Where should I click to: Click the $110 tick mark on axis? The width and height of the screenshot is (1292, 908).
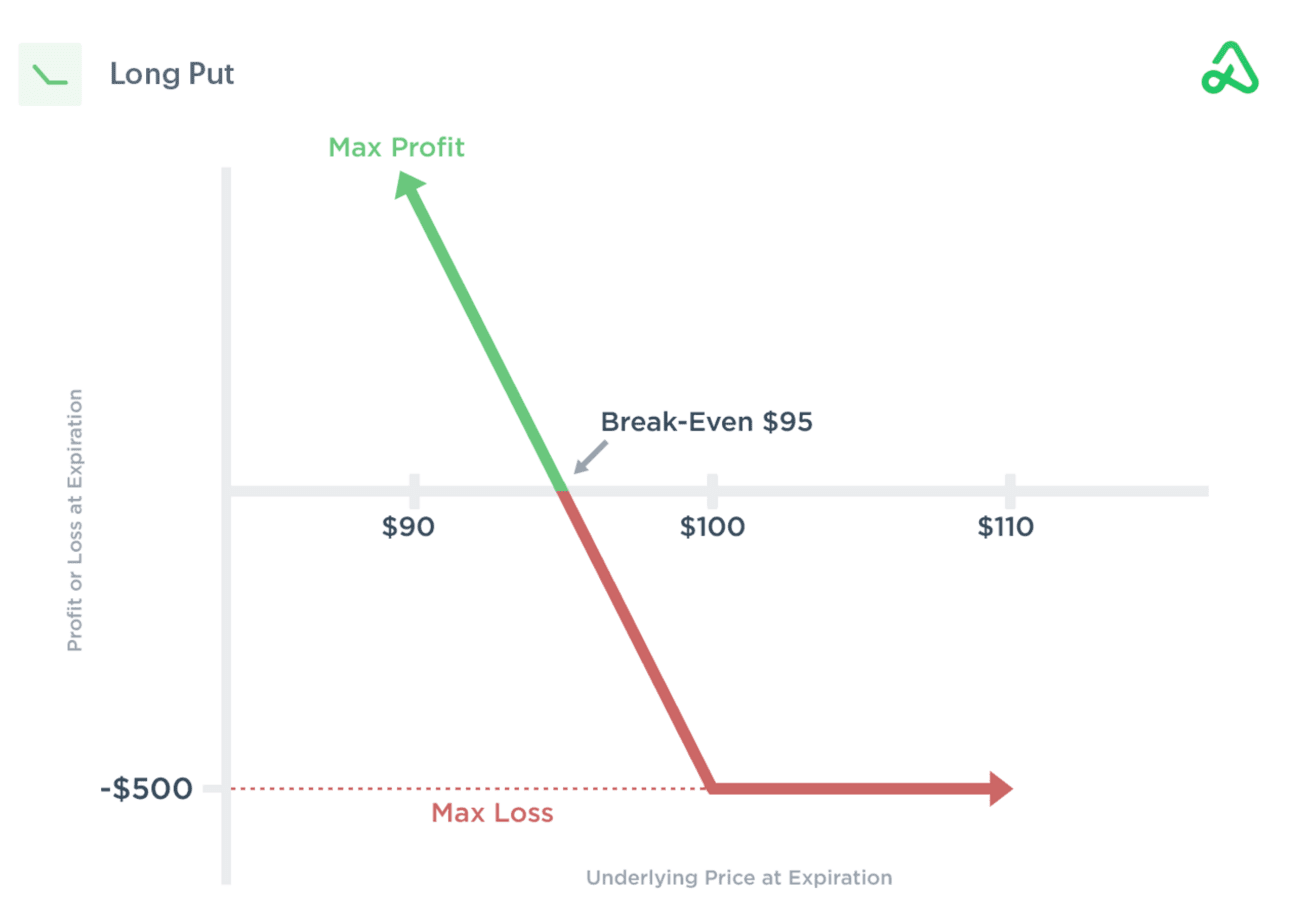tap(1010, 490)
